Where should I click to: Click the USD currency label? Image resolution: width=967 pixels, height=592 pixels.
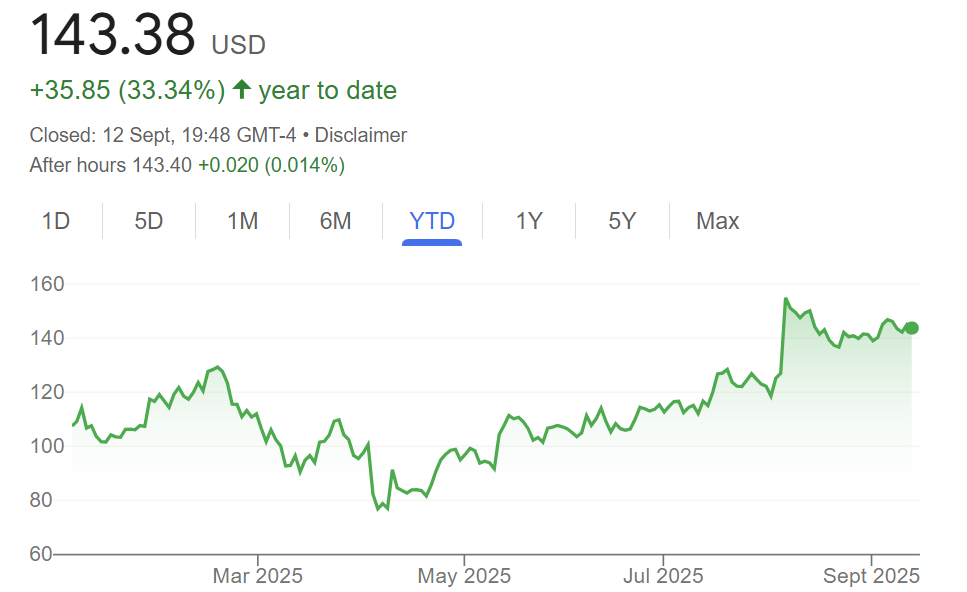(x=238, y=45)
